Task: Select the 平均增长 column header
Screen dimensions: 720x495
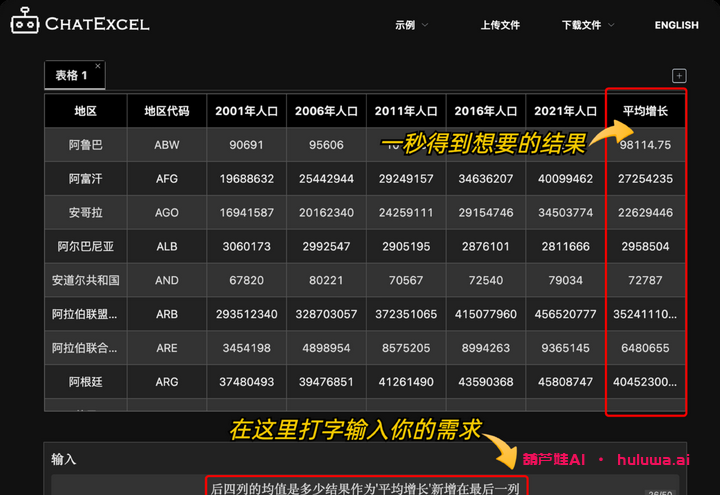Action: (x=645, y=111)
